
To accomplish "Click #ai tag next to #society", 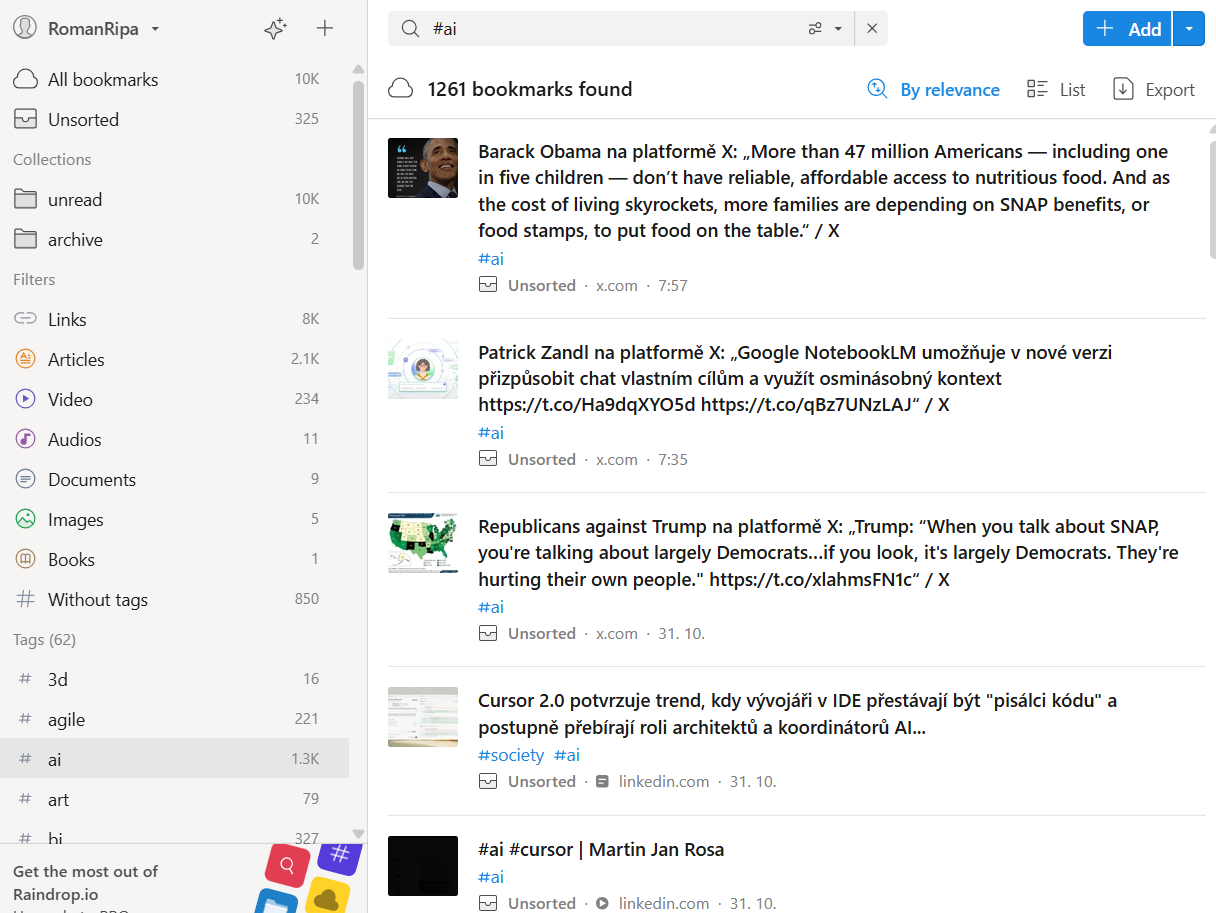I will pos(567,755).
